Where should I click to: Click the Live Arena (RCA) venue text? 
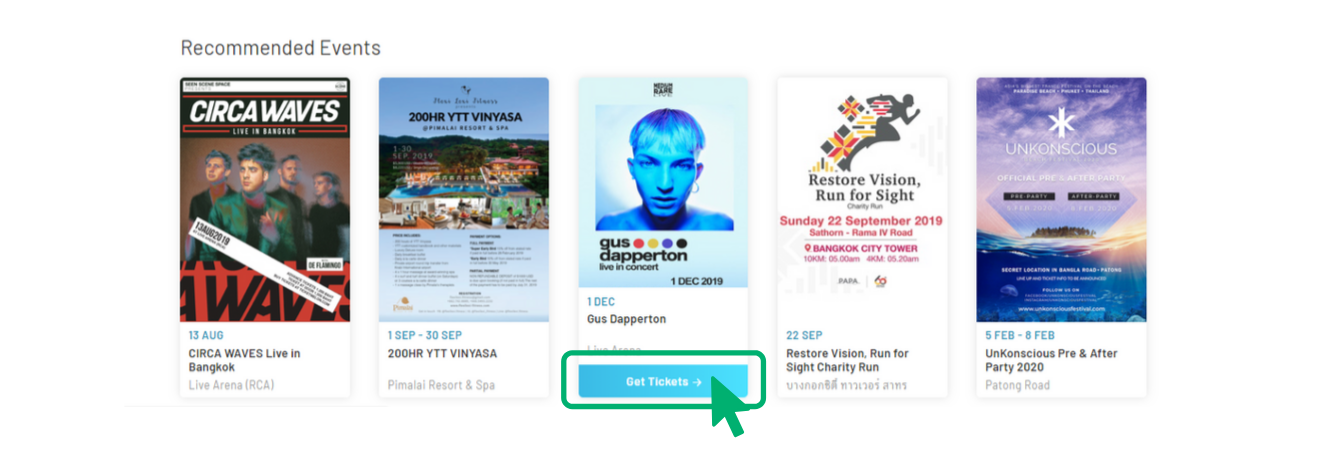(x=231, y=385)
